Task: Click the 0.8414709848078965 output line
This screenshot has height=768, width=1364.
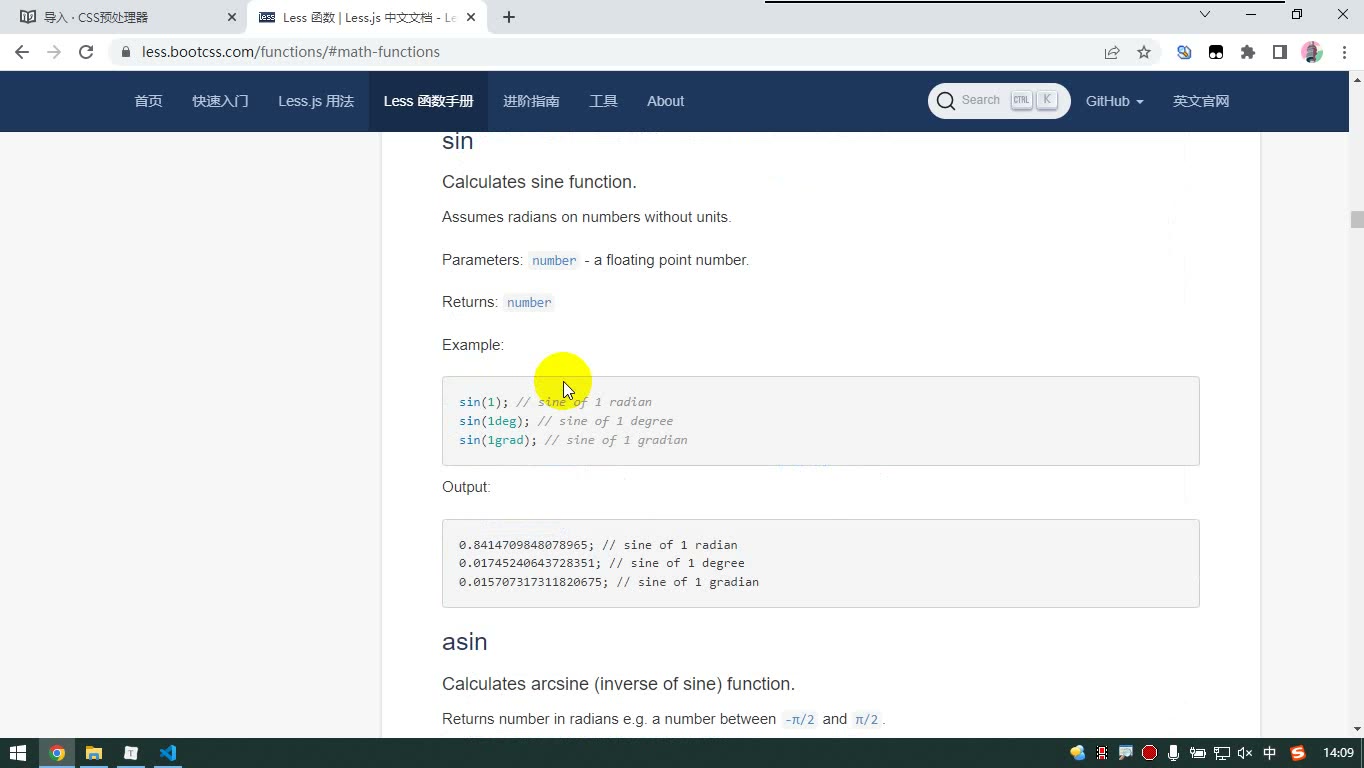Action: pos(598,545)
